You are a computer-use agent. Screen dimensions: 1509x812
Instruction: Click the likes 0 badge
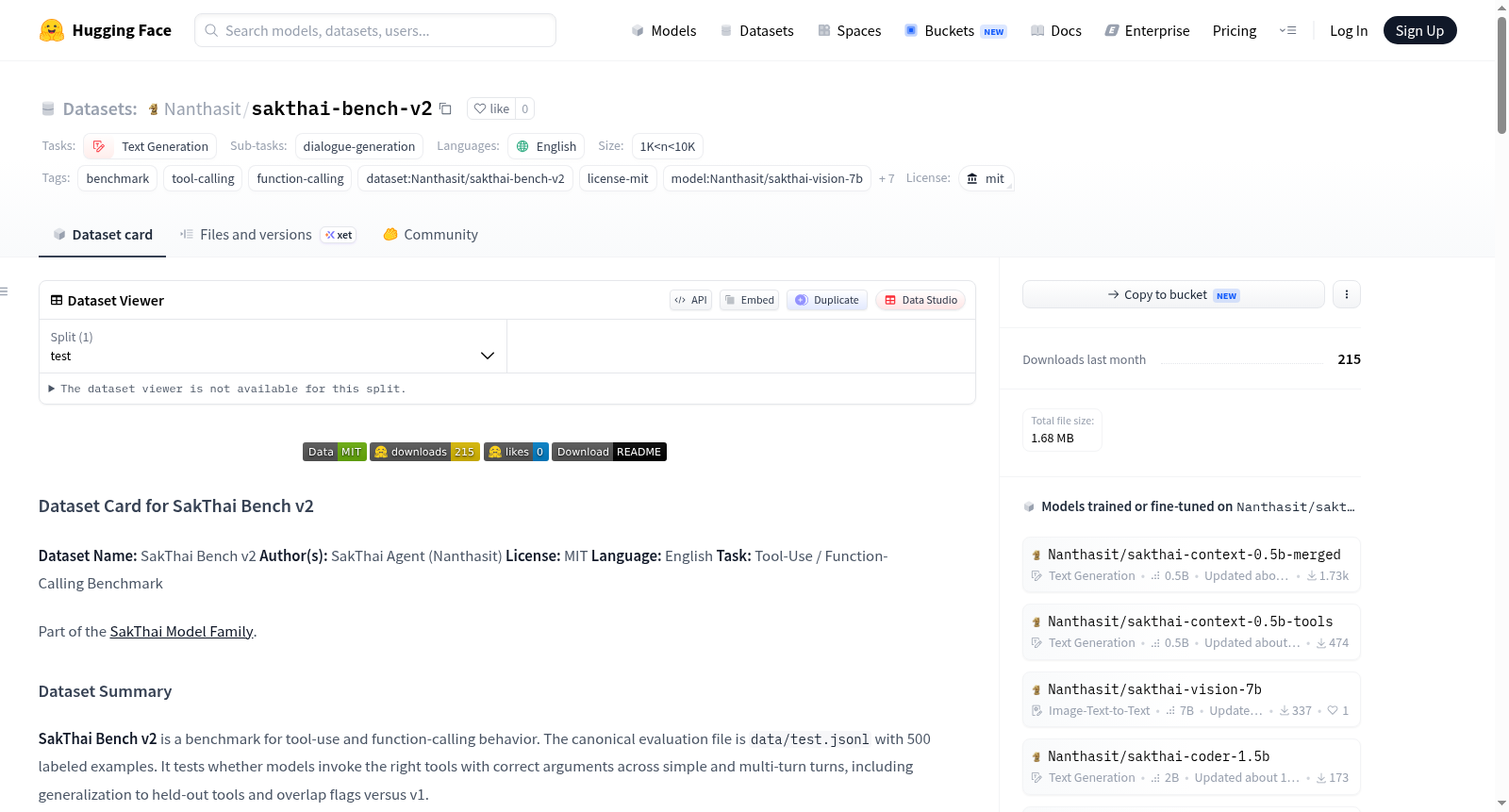tap(516, 452)
